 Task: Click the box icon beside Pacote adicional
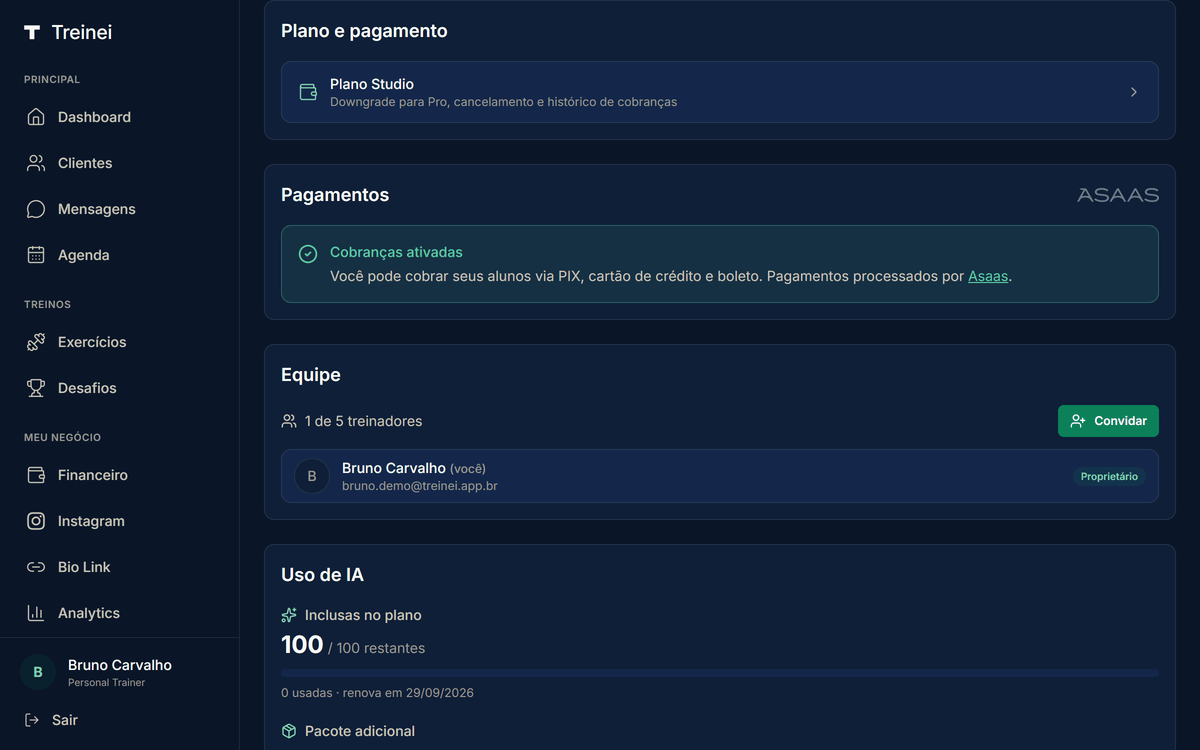coord(289,731)
